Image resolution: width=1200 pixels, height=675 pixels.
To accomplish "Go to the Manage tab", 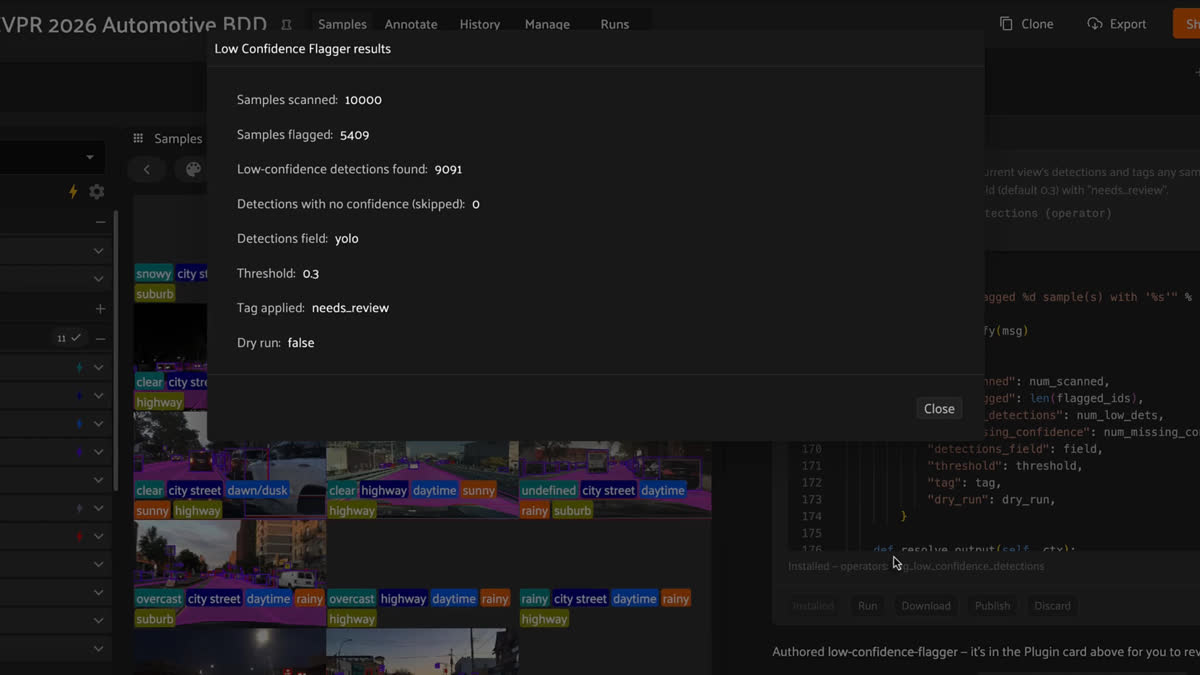I will pos(547,24).
